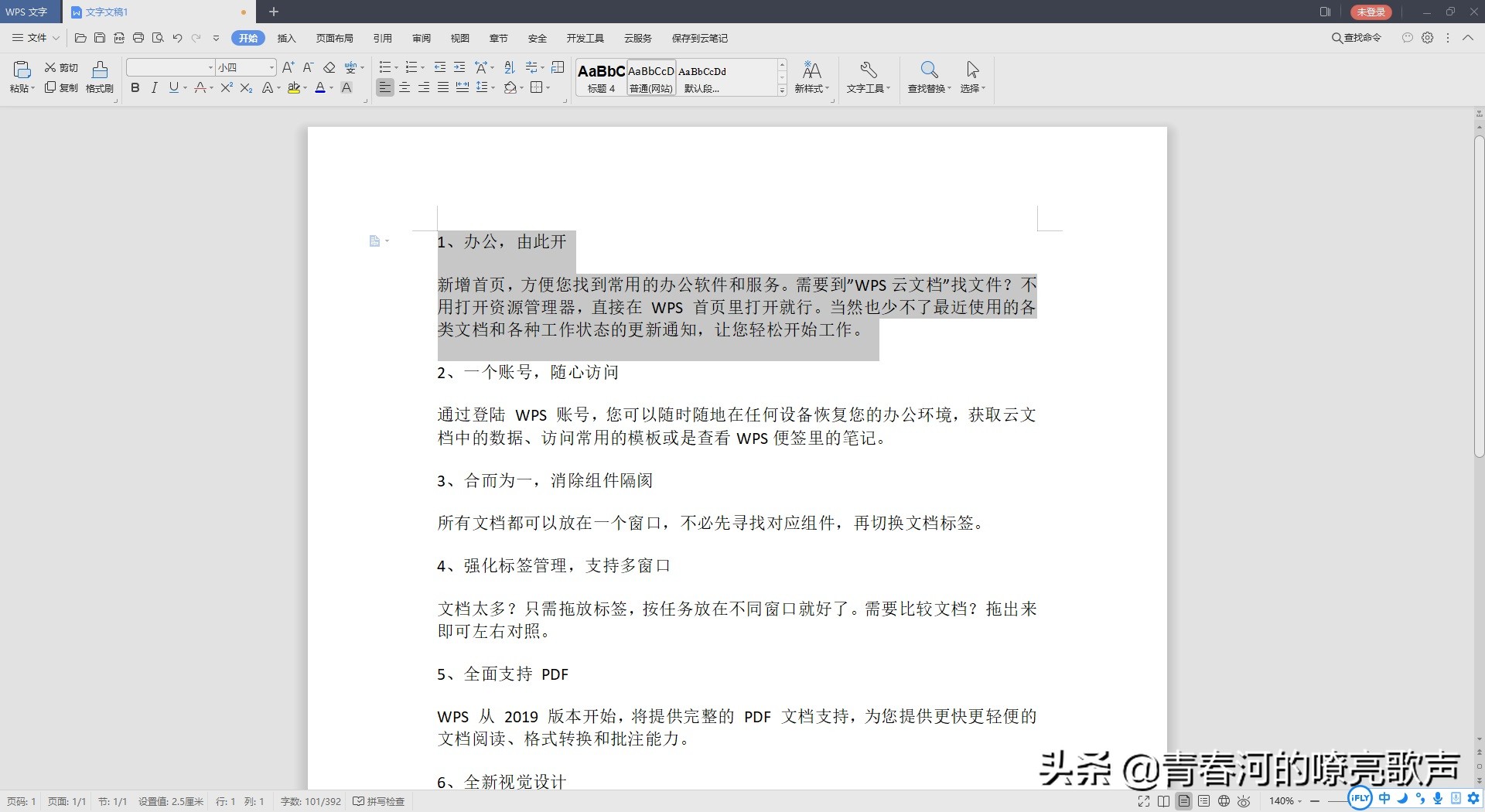The image size is (1485, 812).
Task: Export to PDF icon in quick toolbar
Action: [119, 38]
